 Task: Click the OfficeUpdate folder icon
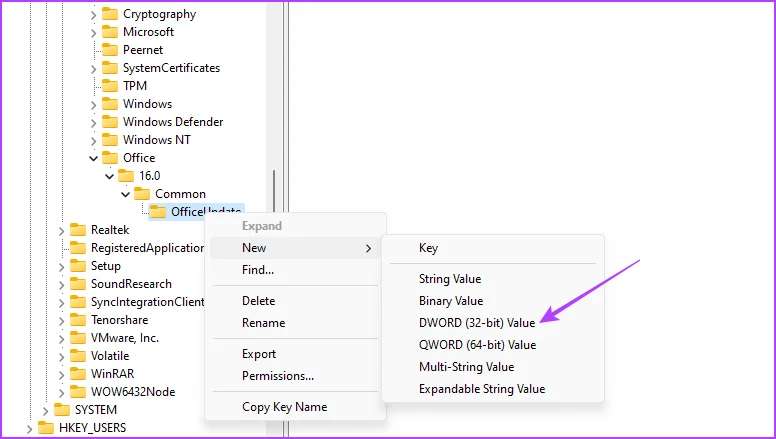point(158,212)
